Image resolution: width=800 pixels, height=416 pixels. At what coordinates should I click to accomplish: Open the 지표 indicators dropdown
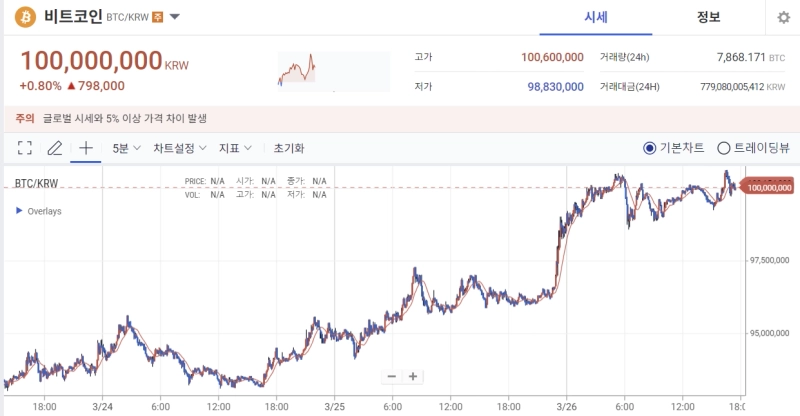235,148
